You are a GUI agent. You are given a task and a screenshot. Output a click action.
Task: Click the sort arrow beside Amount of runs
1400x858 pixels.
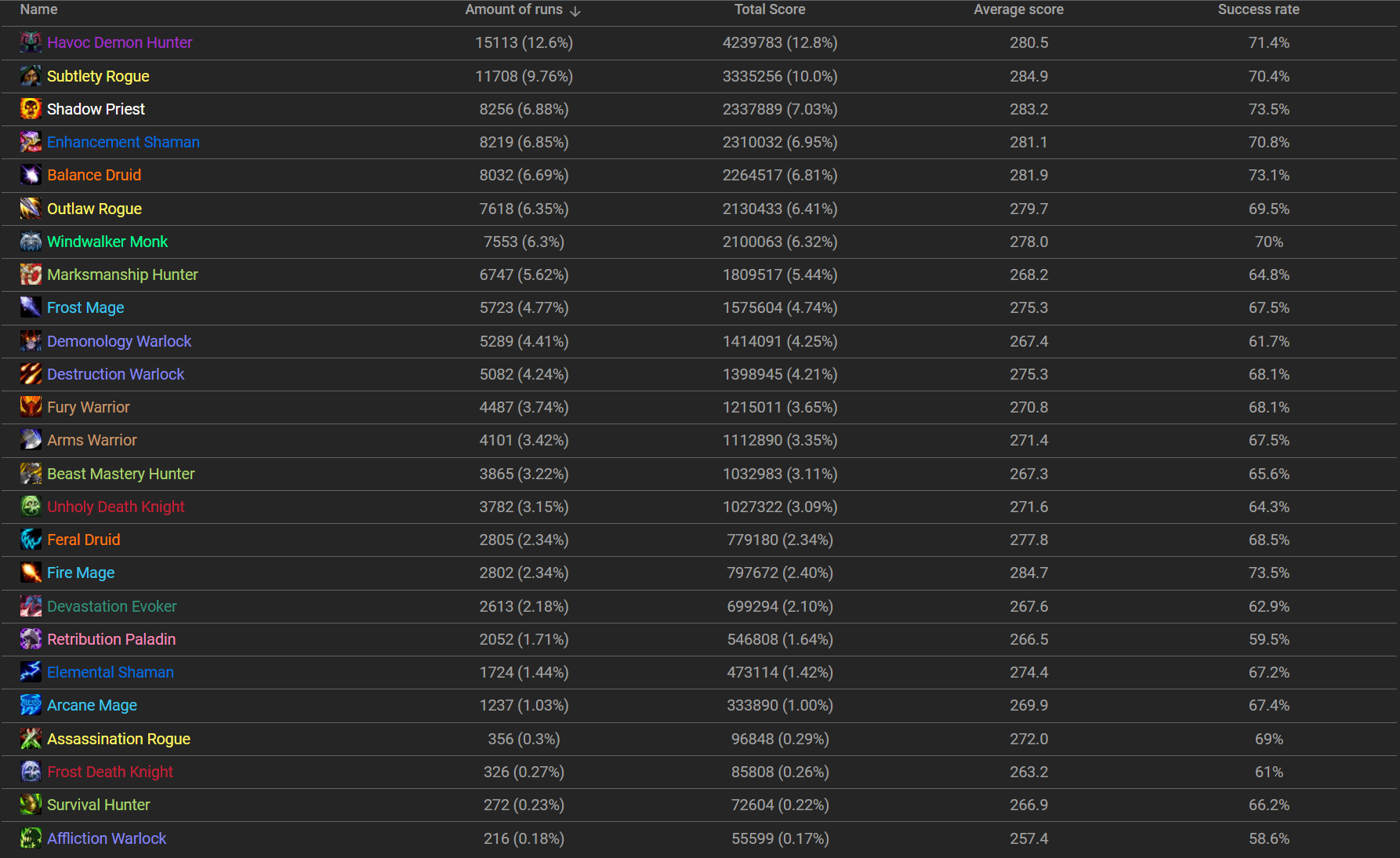(575, 11)
